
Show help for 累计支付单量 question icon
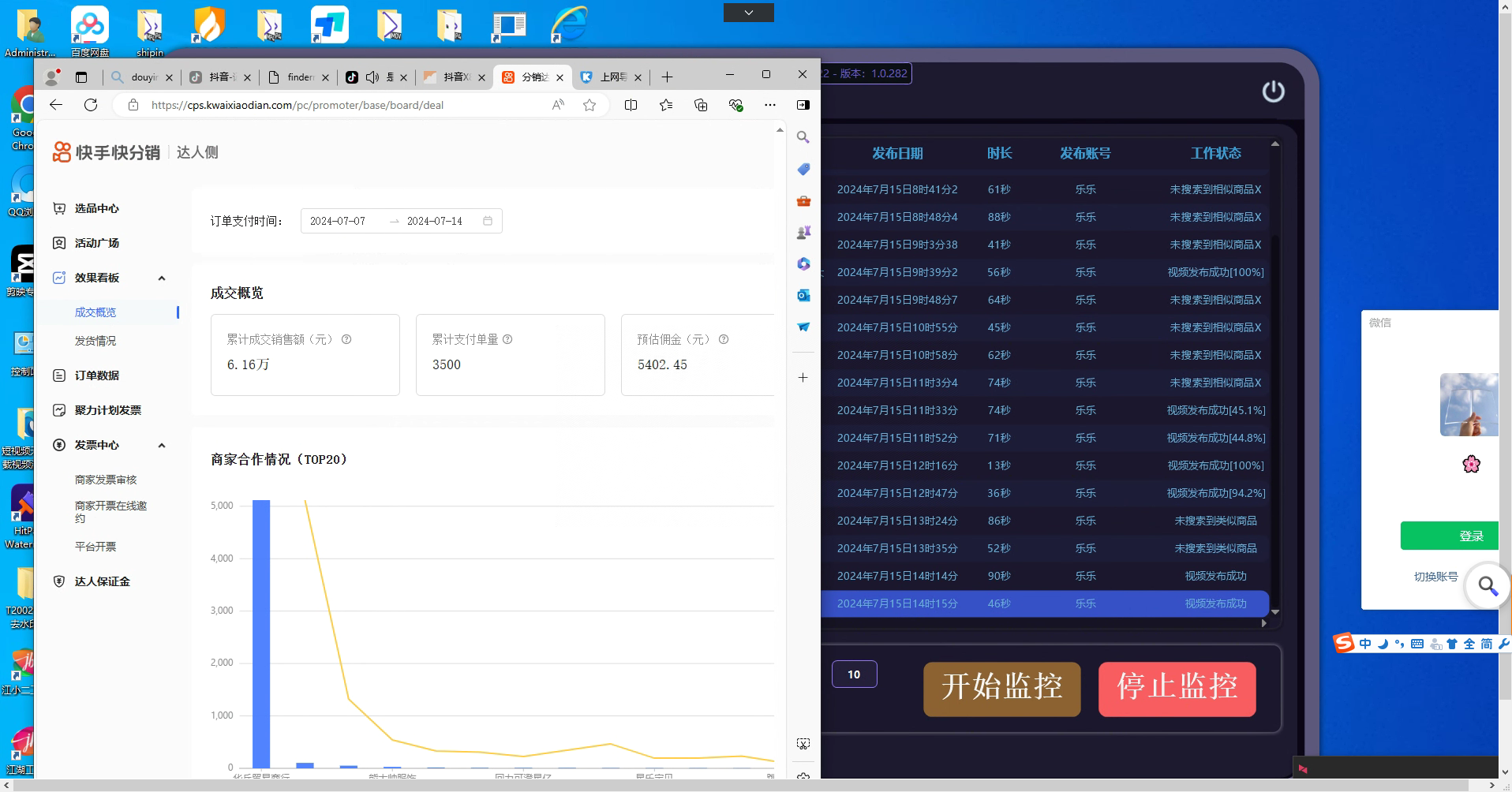[x=507, y=339]
